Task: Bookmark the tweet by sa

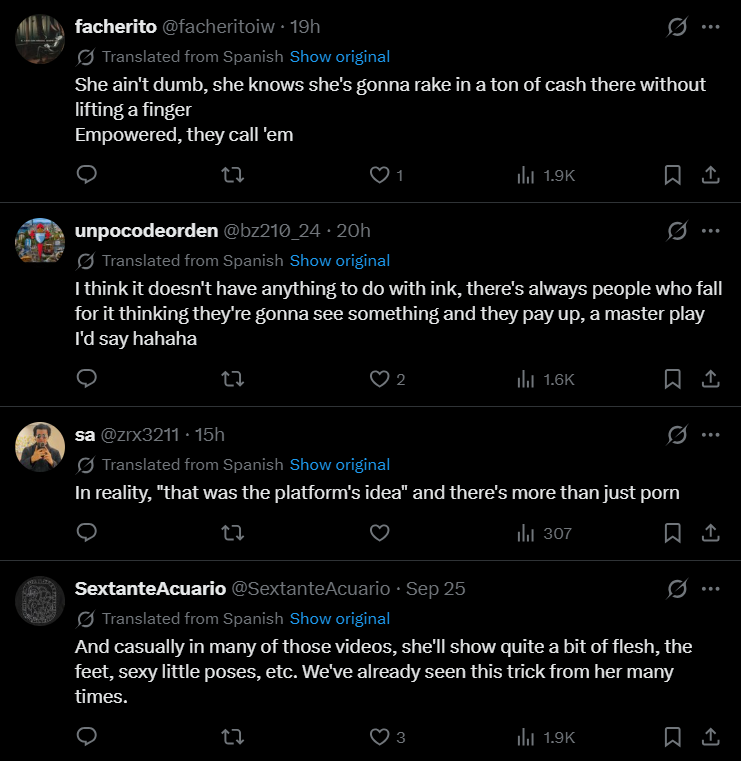Action: [672, 533]
